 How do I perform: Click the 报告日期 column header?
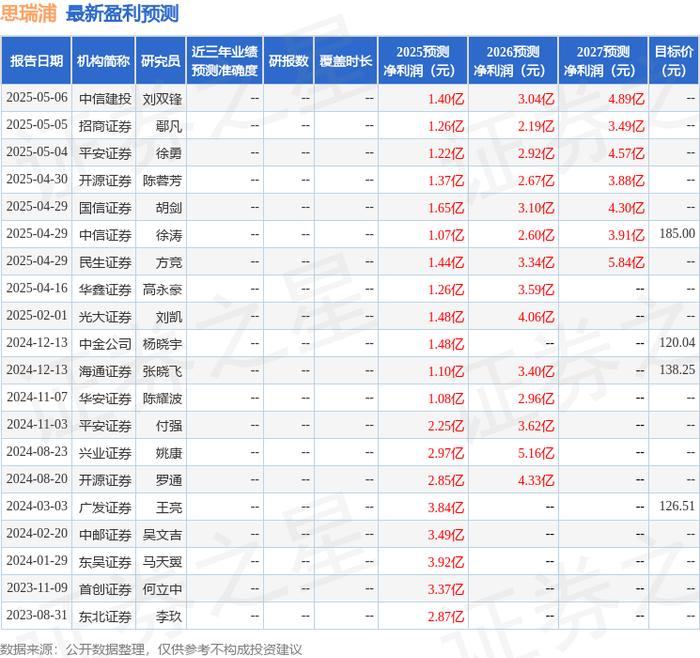pos(36,60)
